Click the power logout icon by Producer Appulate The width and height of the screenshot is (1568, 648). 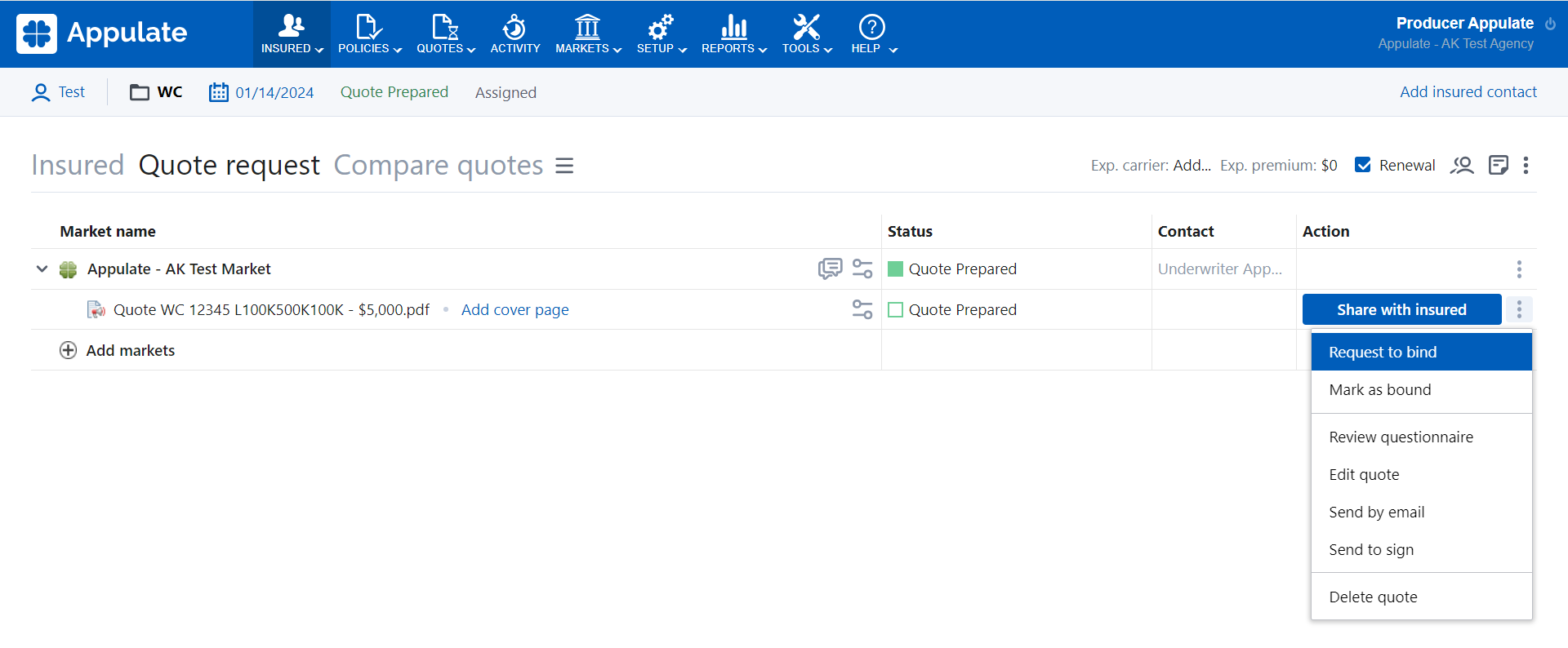tap(1550, 24)
